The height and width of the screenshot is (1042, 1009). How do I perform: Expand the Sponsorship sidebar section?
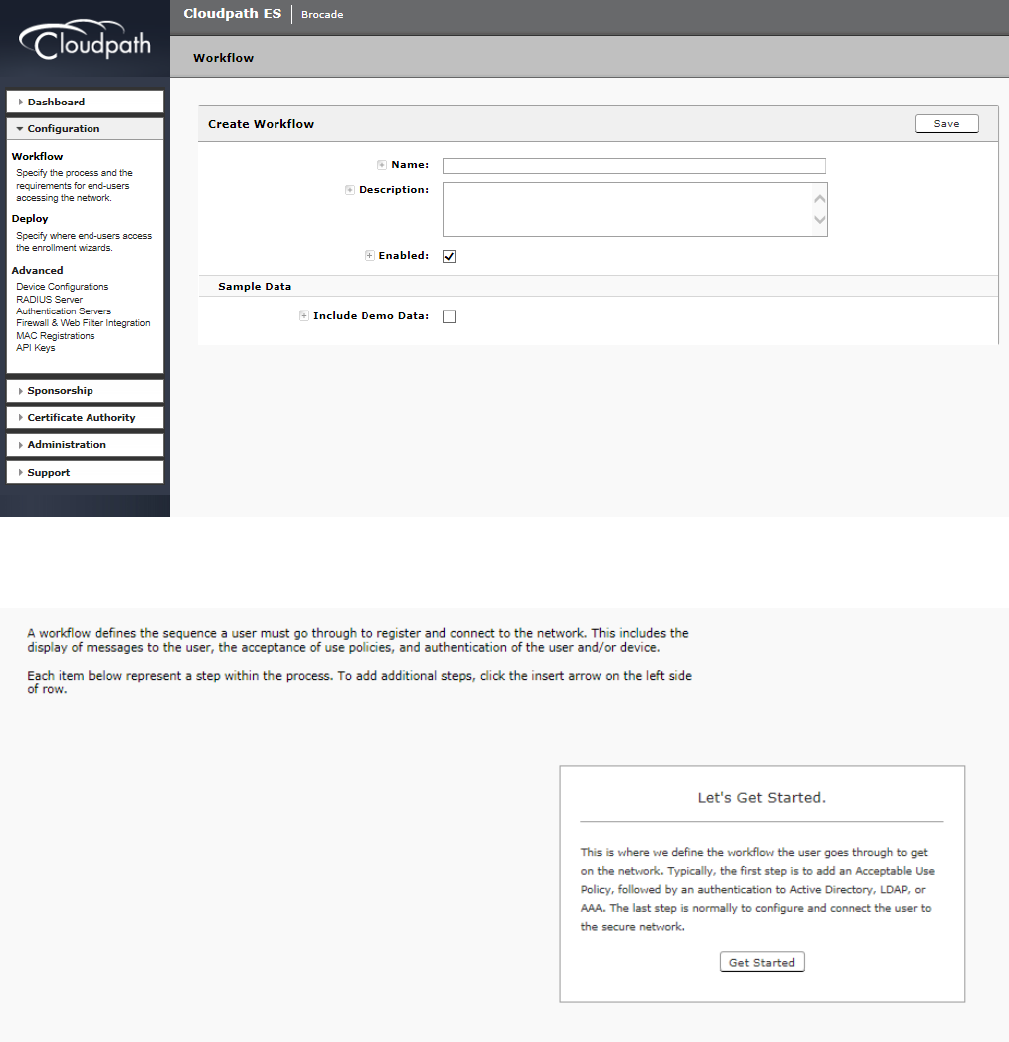pos(85,391)
